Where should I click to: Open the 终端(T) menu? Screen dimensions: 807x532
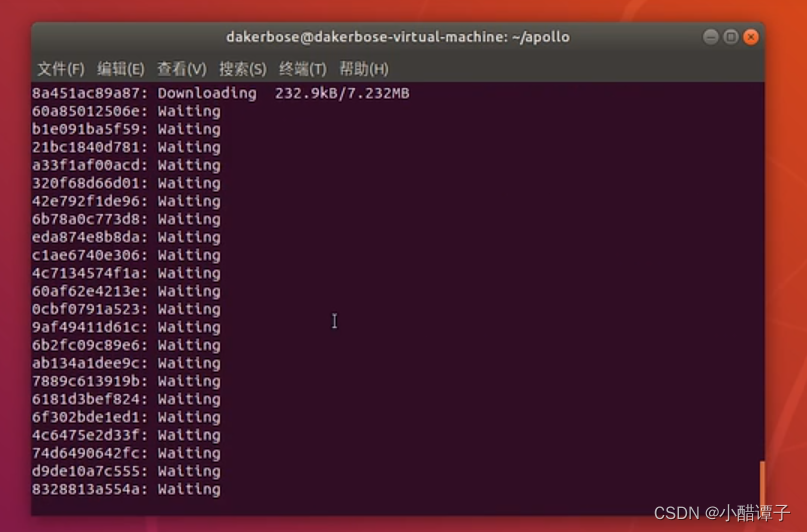[303, 68]
